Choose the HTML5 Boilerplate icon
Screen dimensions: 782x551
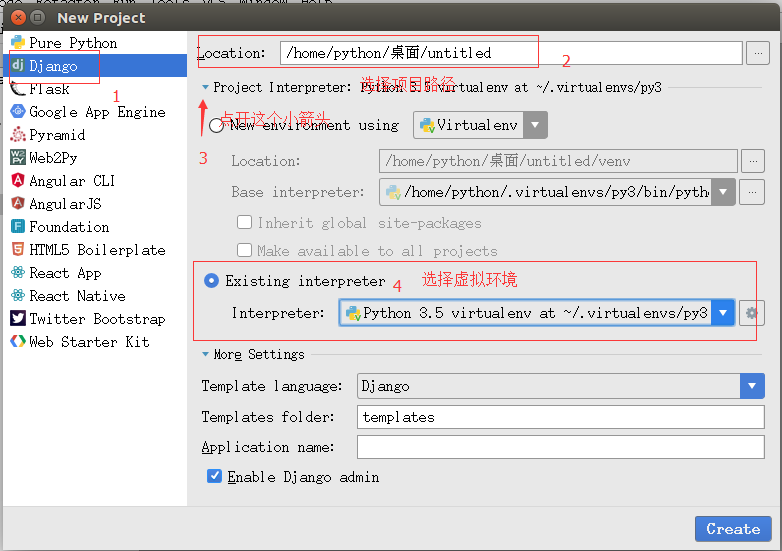coord(18,250)
